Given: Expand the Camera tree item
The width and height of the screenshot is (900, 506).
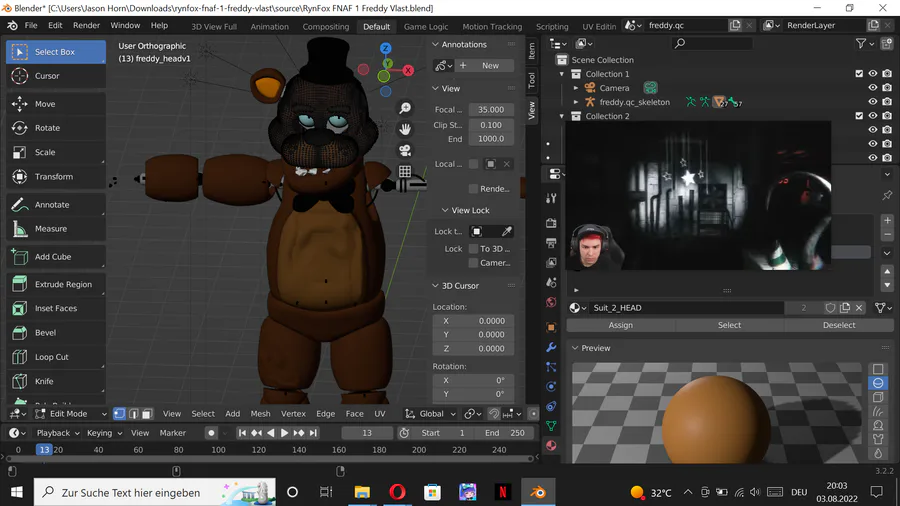Looking at the screenshot, I should tap(576, 88).
